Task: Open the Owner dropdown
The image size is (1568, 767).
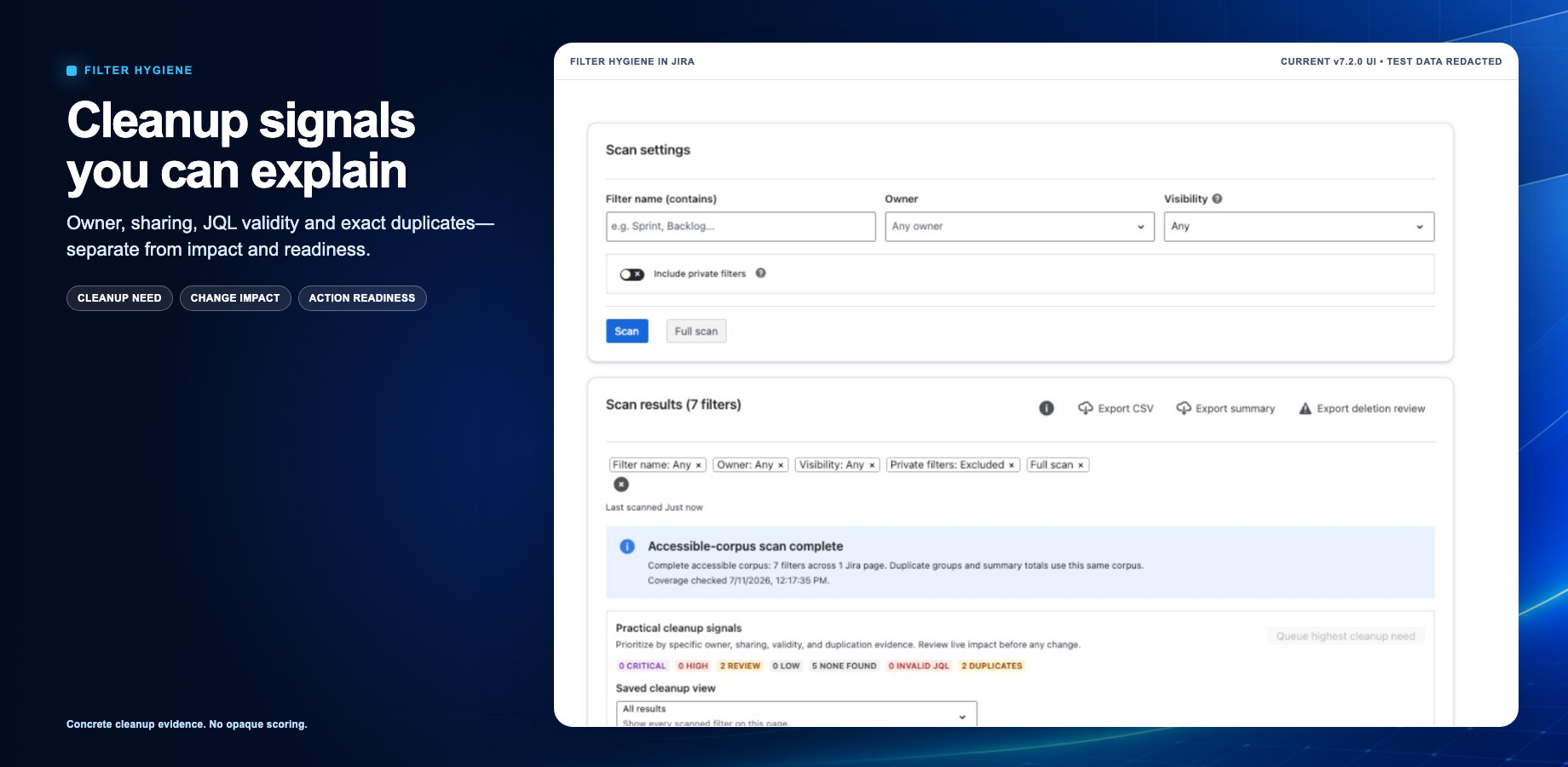Action: (x=1019, y=227)
